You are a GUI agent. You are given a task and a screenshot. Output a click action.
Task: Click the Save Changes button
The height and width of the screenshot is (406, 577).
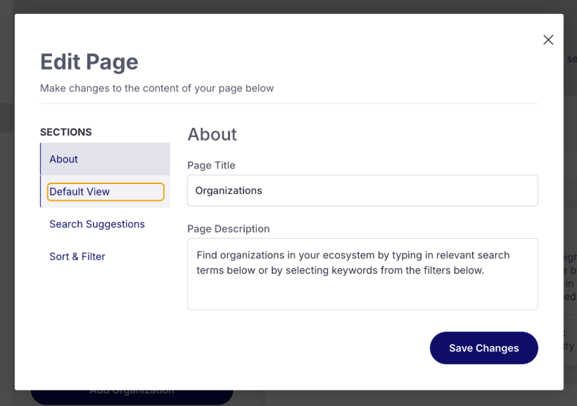pyautogui.click(x=484, y=348)
